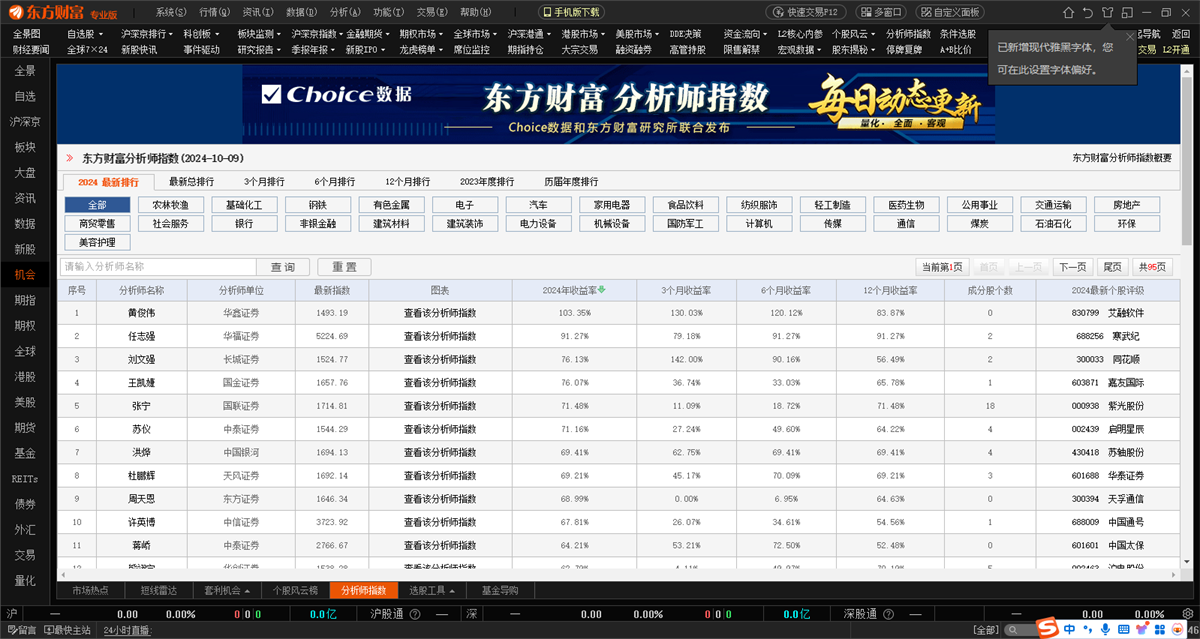Open the 数据(D) menu
Image resolution: width=1200 pixels, height=639 pixels.
point(301,12)
